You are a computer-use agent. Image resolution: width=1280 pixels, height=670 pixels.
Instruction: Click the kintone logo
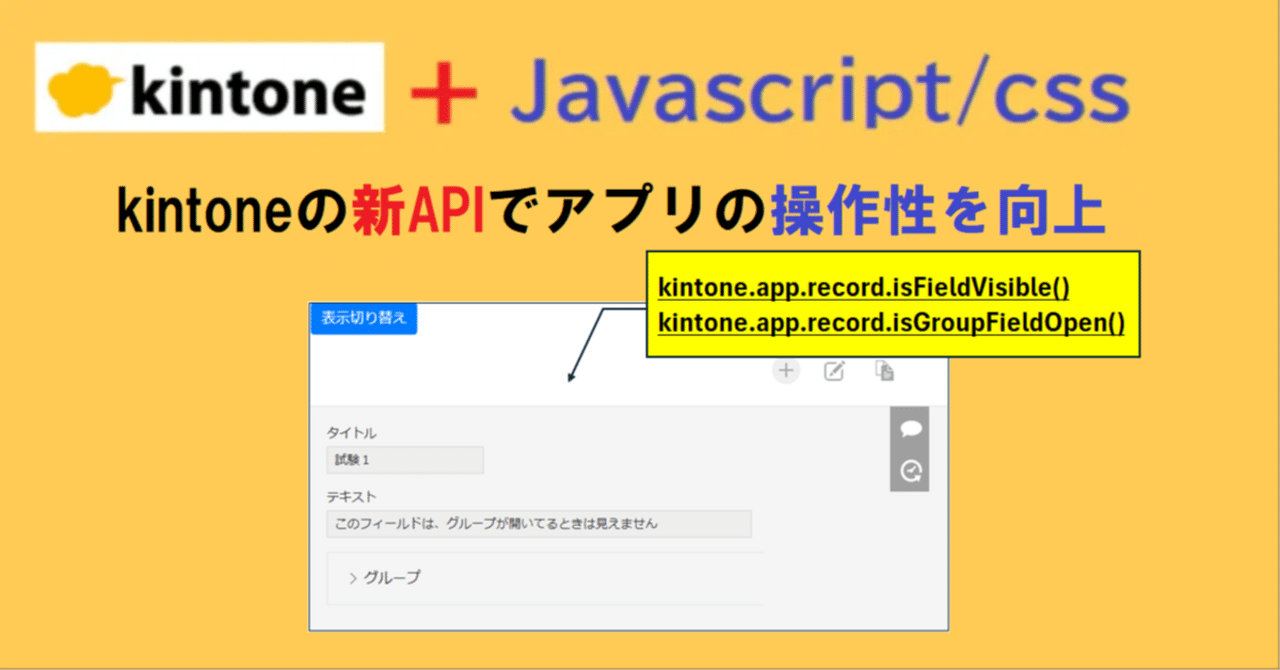210,87
